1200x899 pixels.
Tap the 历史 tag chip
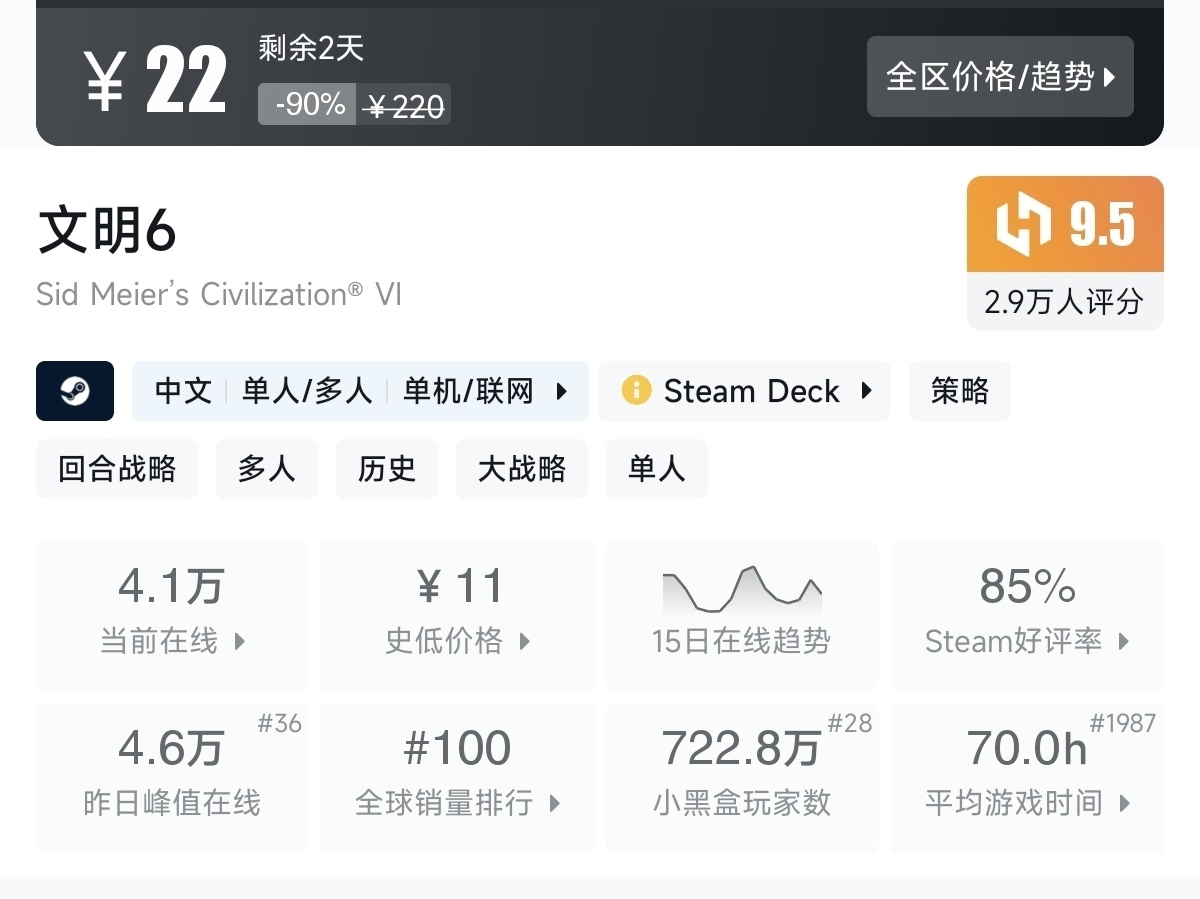[387, 469]
